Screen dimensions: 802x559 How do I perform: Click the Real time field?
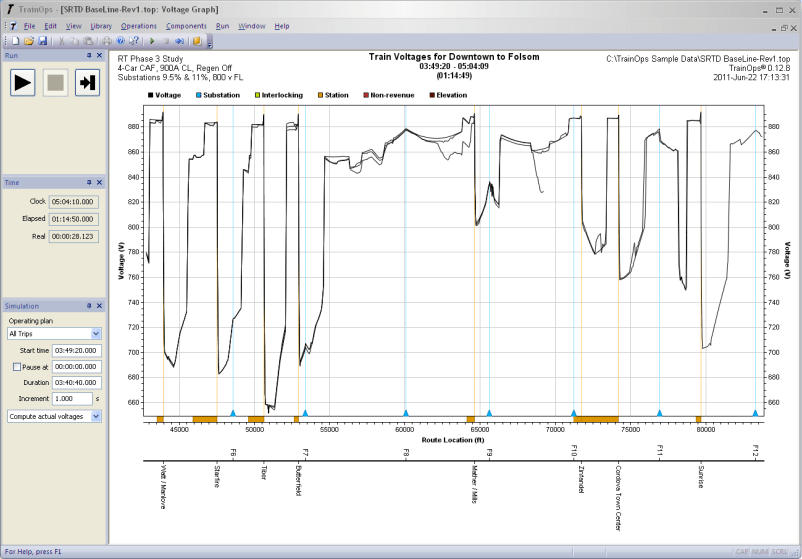coord(74,236)
